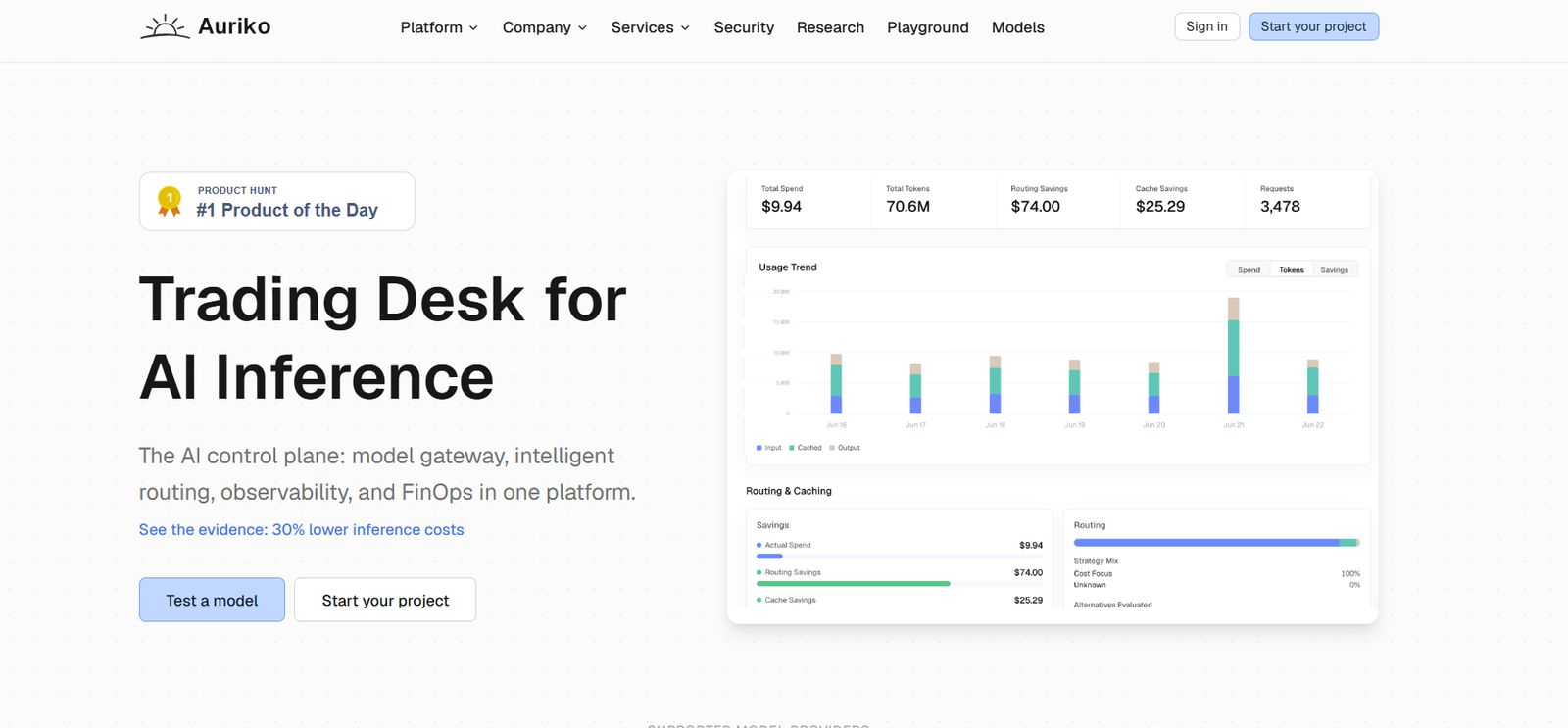This screenshot has width=1568, height=728.
Task: Click the Cost Focus 100% row
Action: pos(1216,573)
